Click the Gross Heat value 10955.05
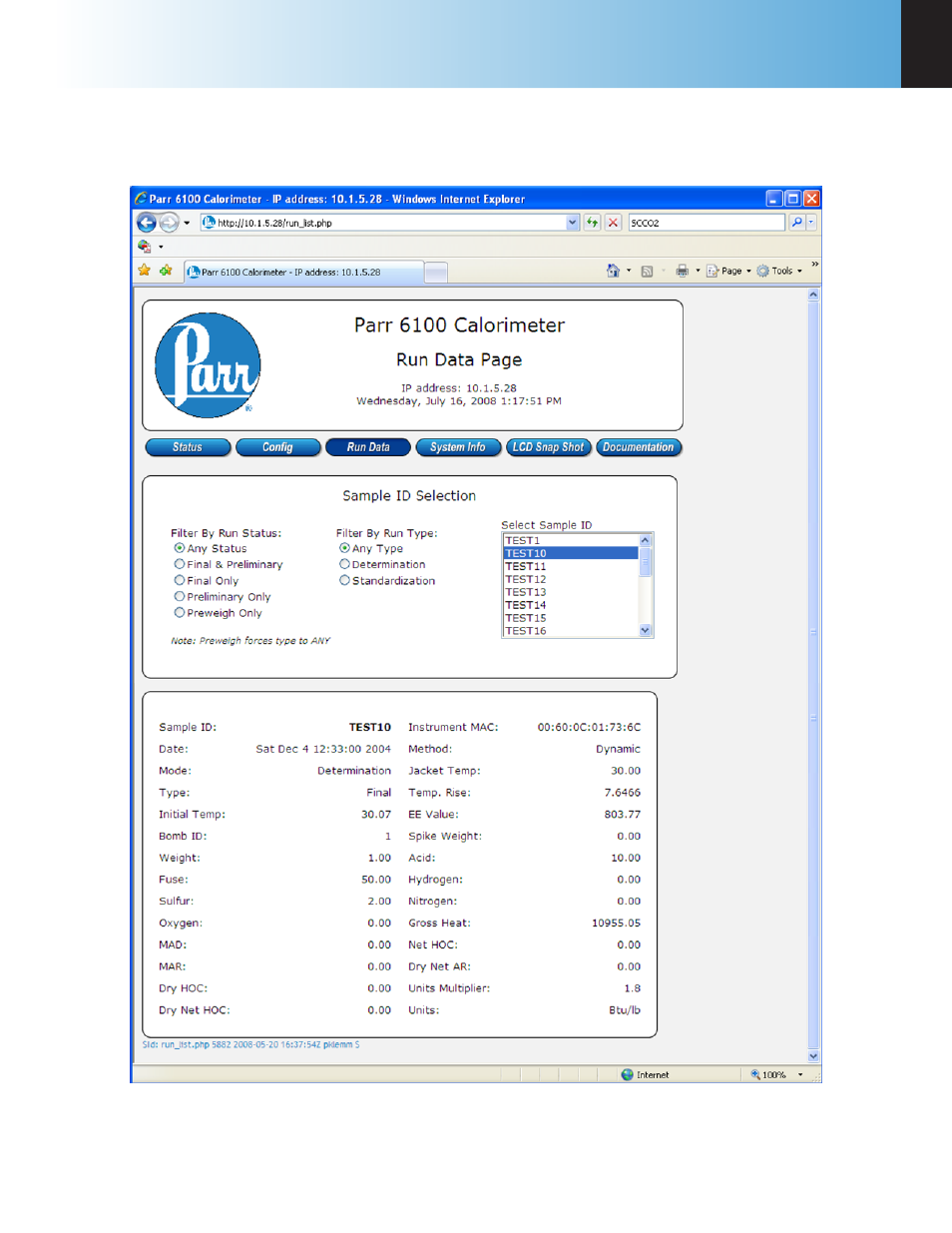The image size is (952, 1233). pyautogui.click(x=616, y=923)
